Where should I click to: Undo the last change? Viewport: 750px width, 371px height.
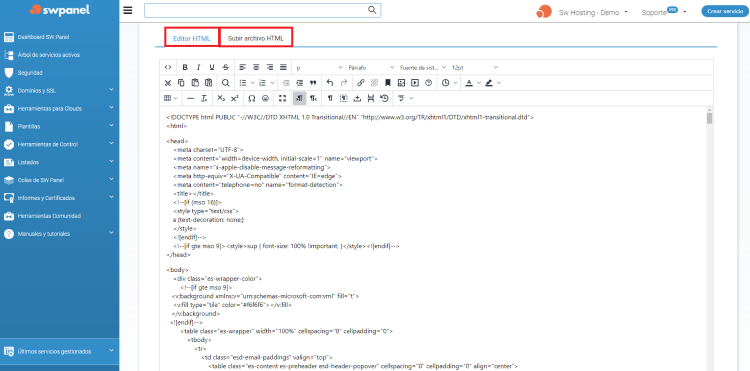pyautogui.click(x=330, y=83)
